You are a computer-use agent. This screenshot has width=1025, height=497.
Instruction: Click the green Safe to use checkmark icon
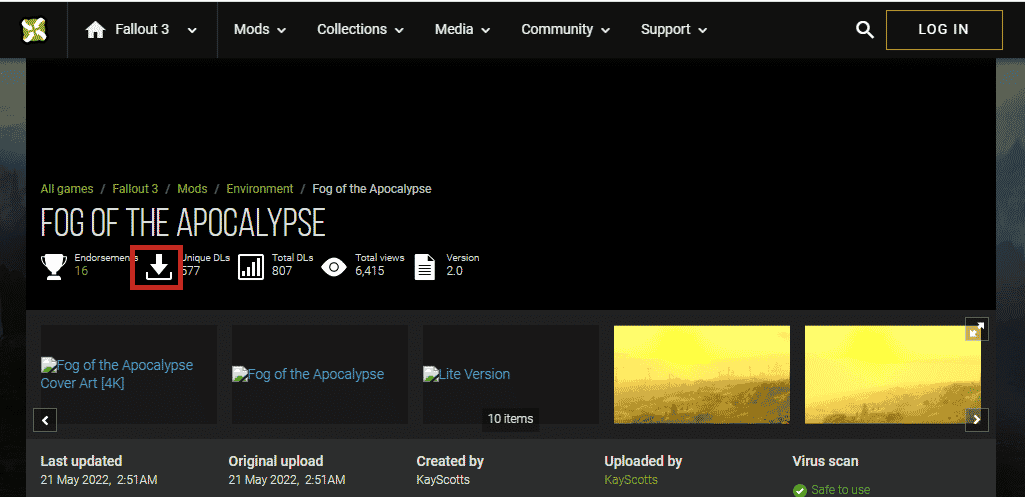(x=799, y=490)
